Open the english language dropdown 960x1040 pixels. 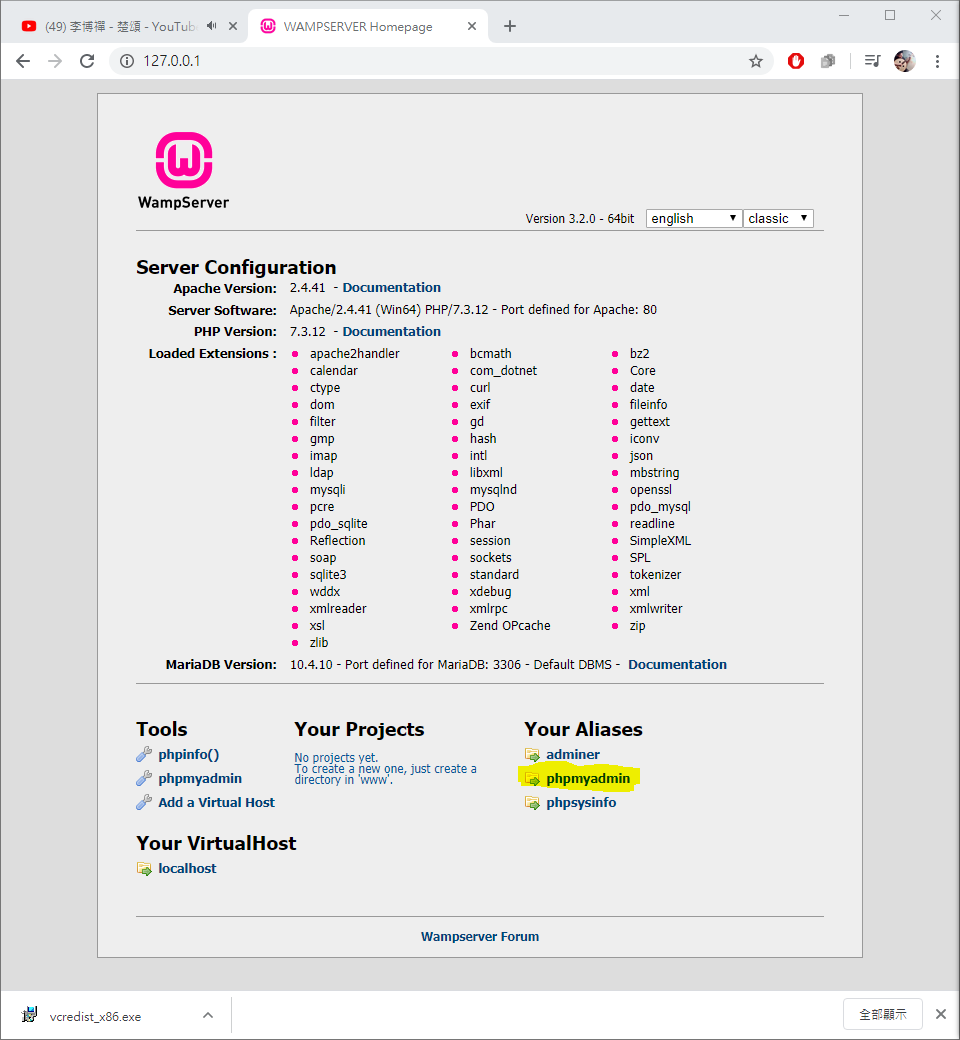coord(693,218)
